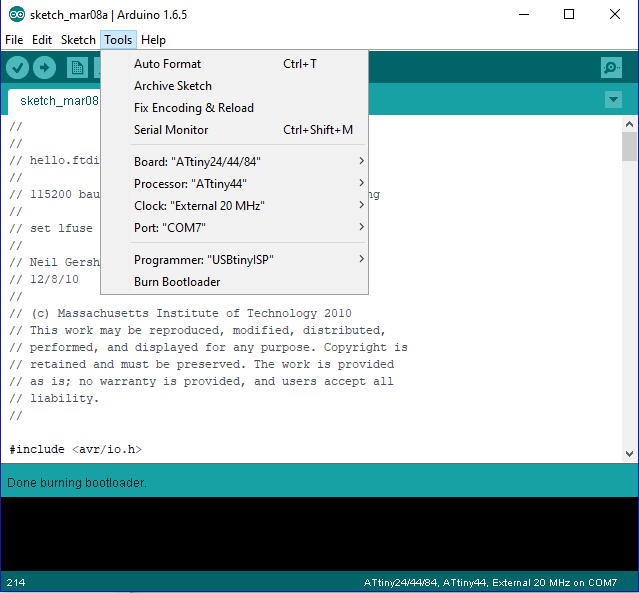Click the editor scroll down arrow
The height and width of the screenshot is (593, 639).
click(x=629, y=454)
